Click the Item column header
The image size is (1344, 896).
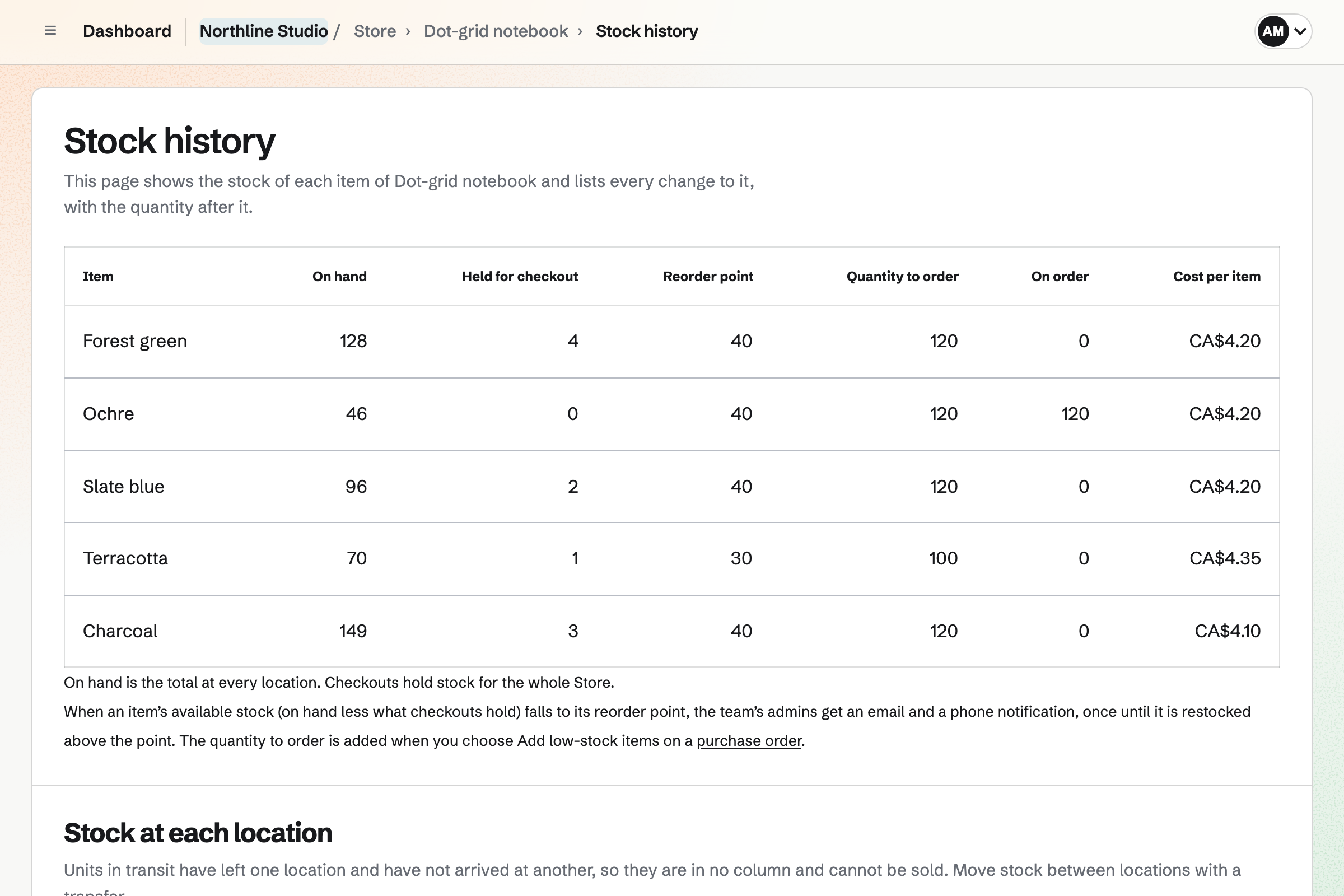click(97, 277)
